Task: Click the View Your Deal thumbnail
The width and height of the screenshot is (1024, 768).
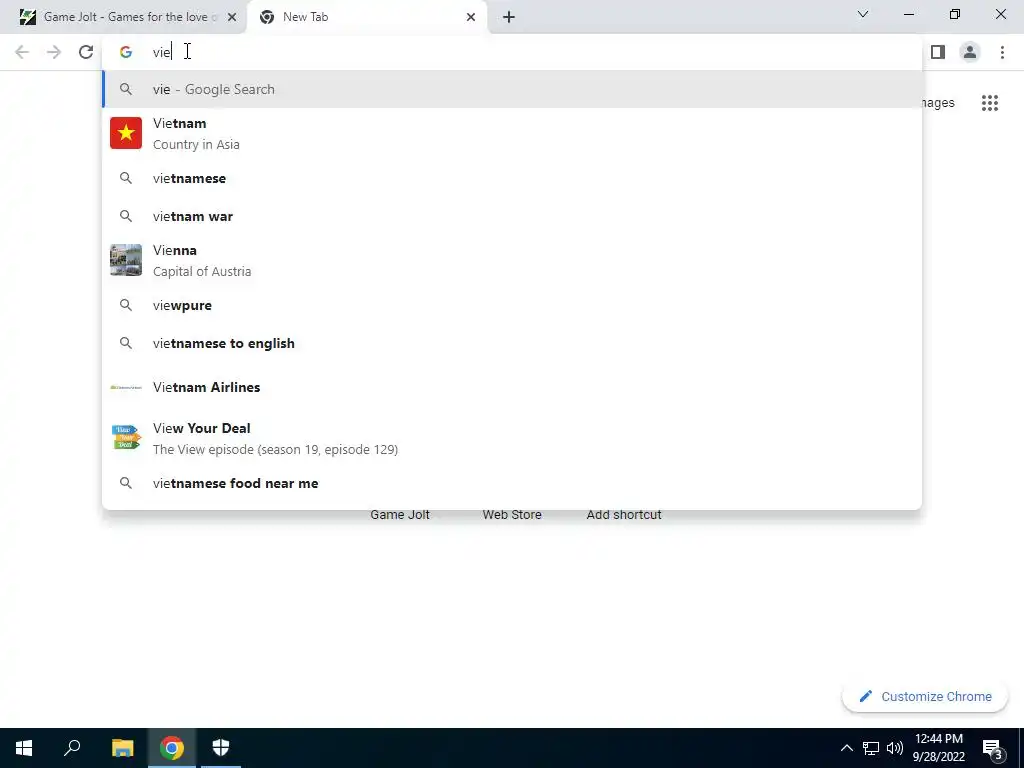Action: coord(126,437)
